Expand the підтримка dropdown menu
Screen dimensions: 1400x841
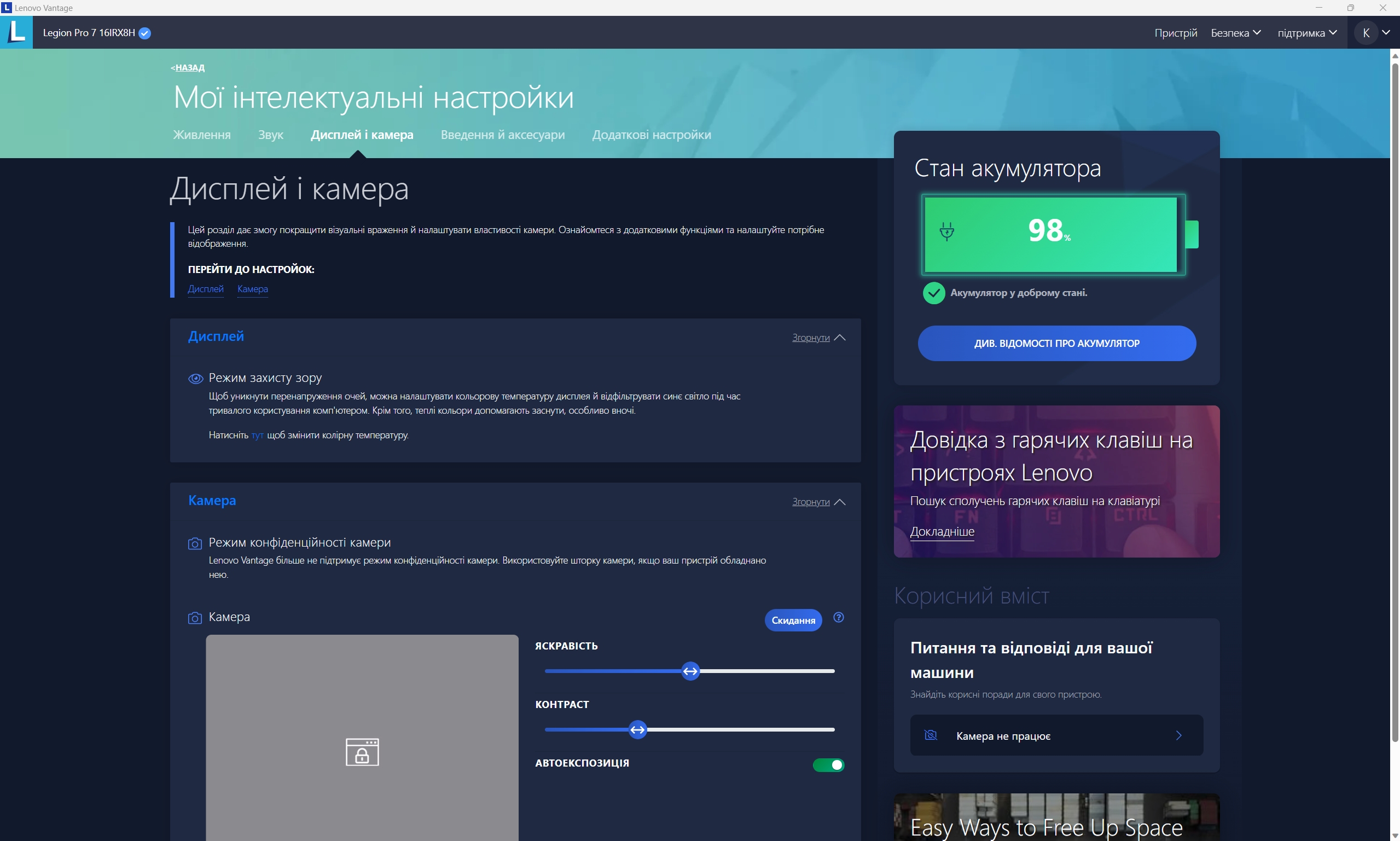(1306, 33)
